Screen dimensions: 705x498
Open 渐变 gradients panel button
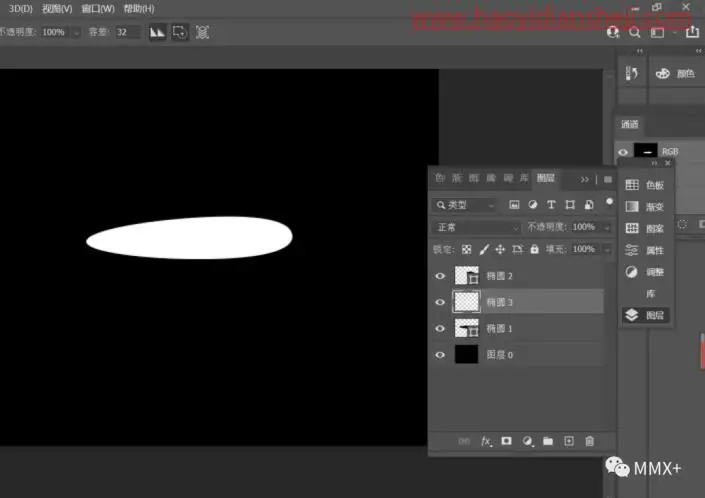click(644, 206)
